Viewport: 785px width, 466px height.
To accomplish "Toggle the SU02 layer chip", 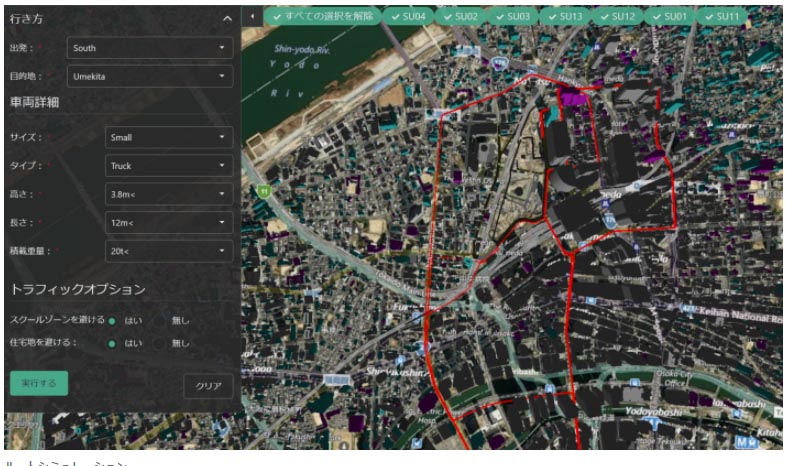I will pos(461,17).
